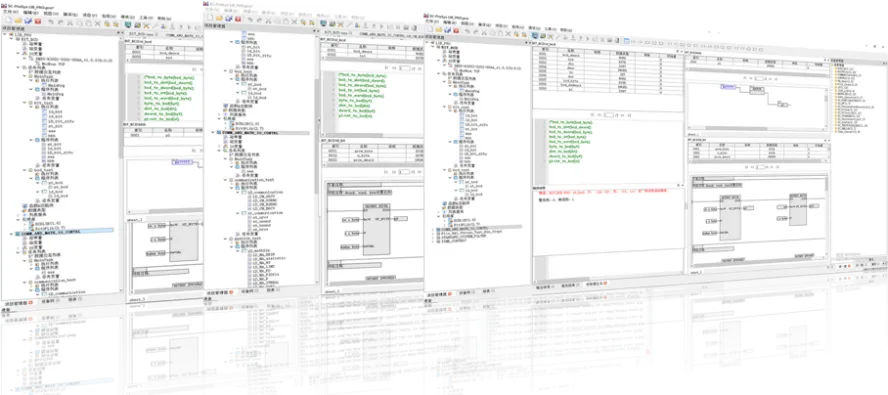Open the 文件 menu in the leftmost window

[6, 12]
